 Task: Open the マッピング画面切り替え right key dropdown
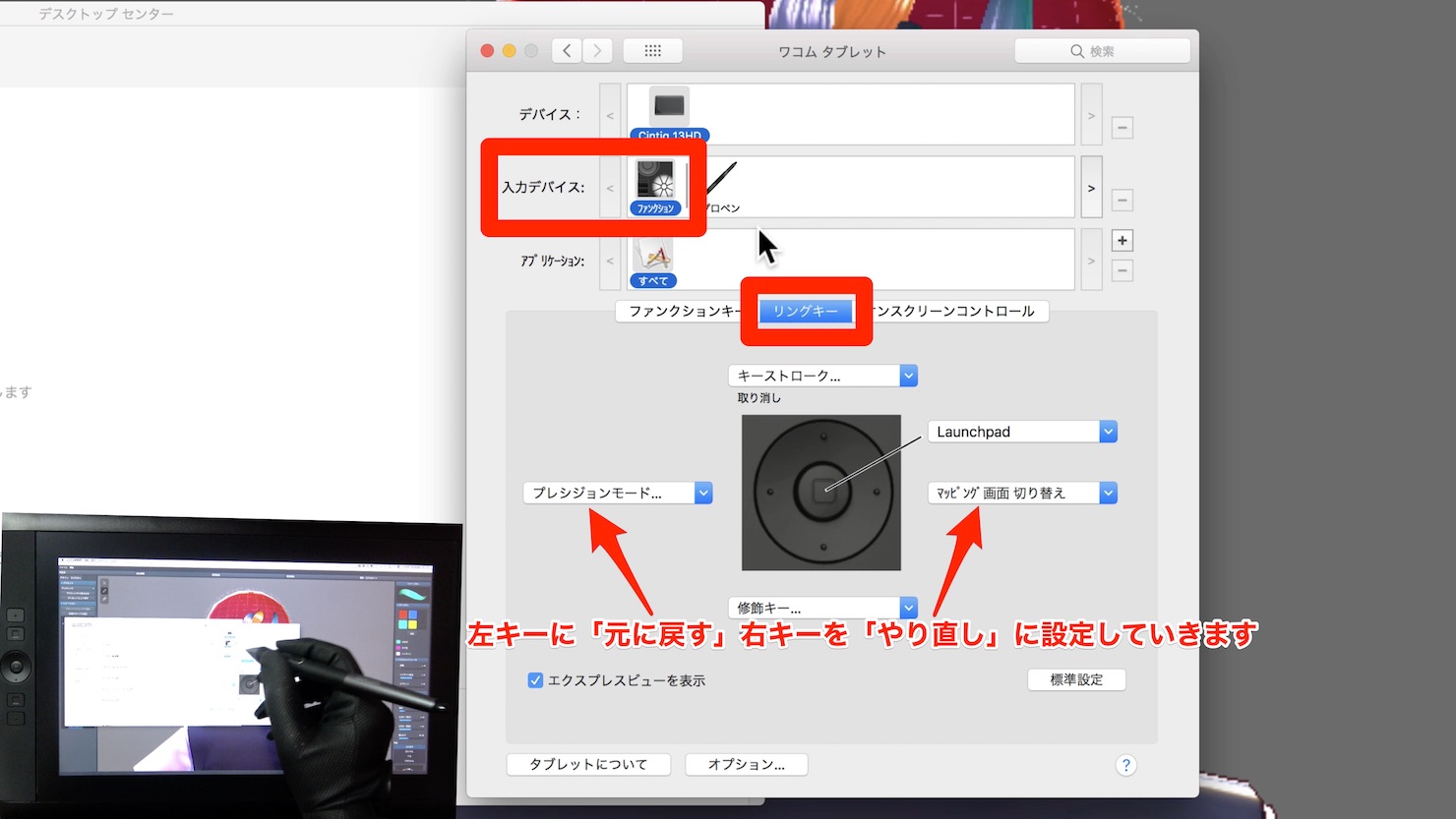click(1022, 493)
